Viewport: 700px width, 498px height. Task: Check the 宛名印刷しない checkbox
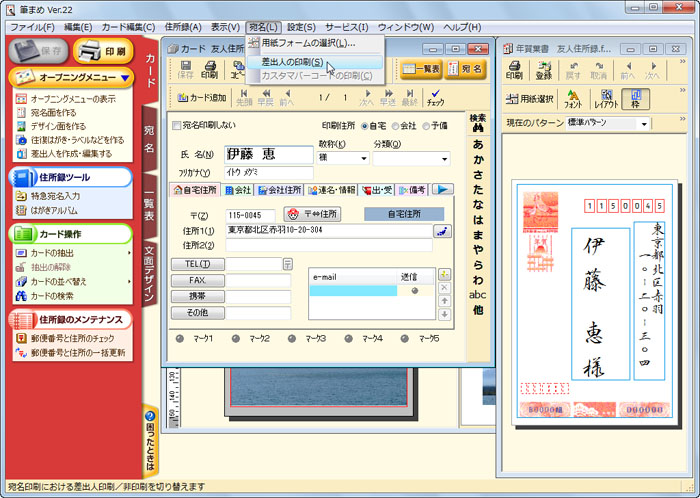pyautogui.click(x=178, y=126)
